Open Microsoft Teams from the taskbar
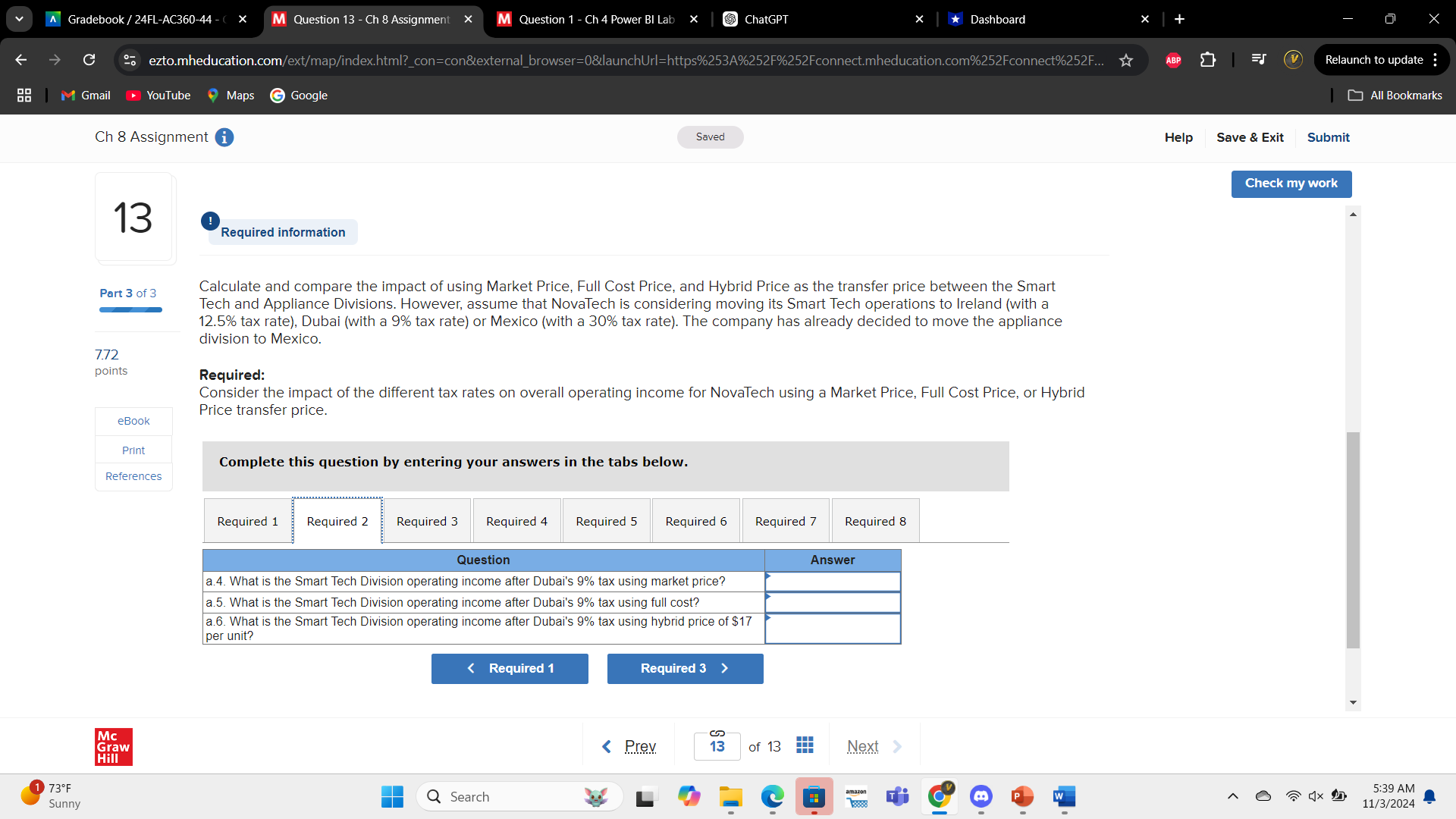Image resolution: width=1456 pixels, height=819 pixels. click(897, 797)
